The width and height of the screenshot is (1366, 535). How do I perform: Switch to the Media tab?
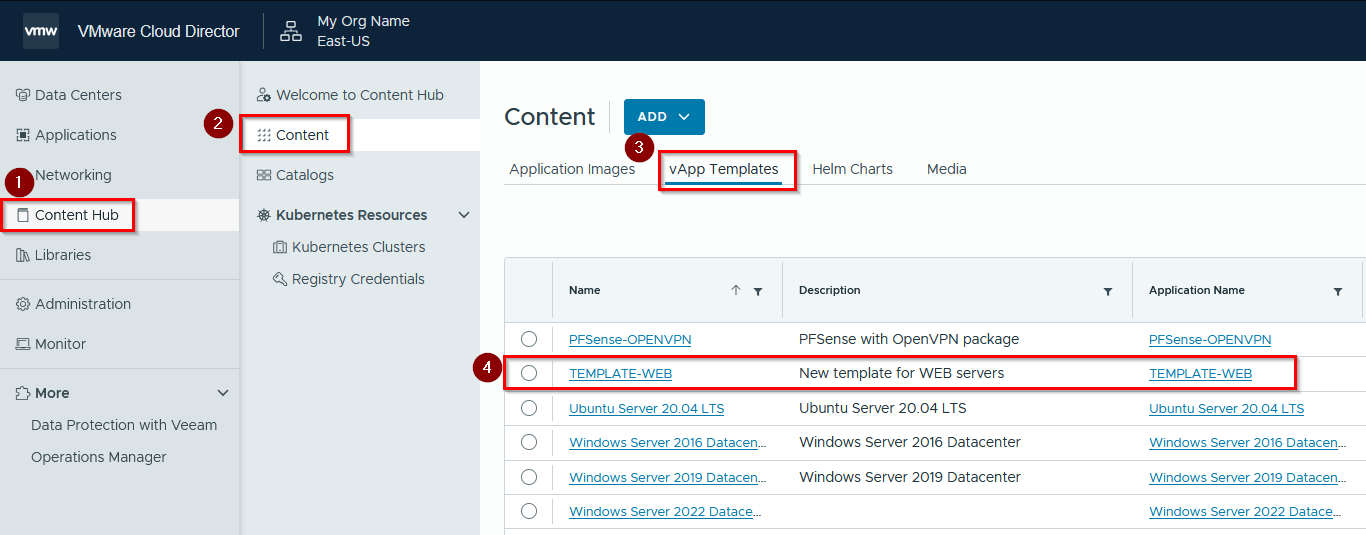click(946, 169)
